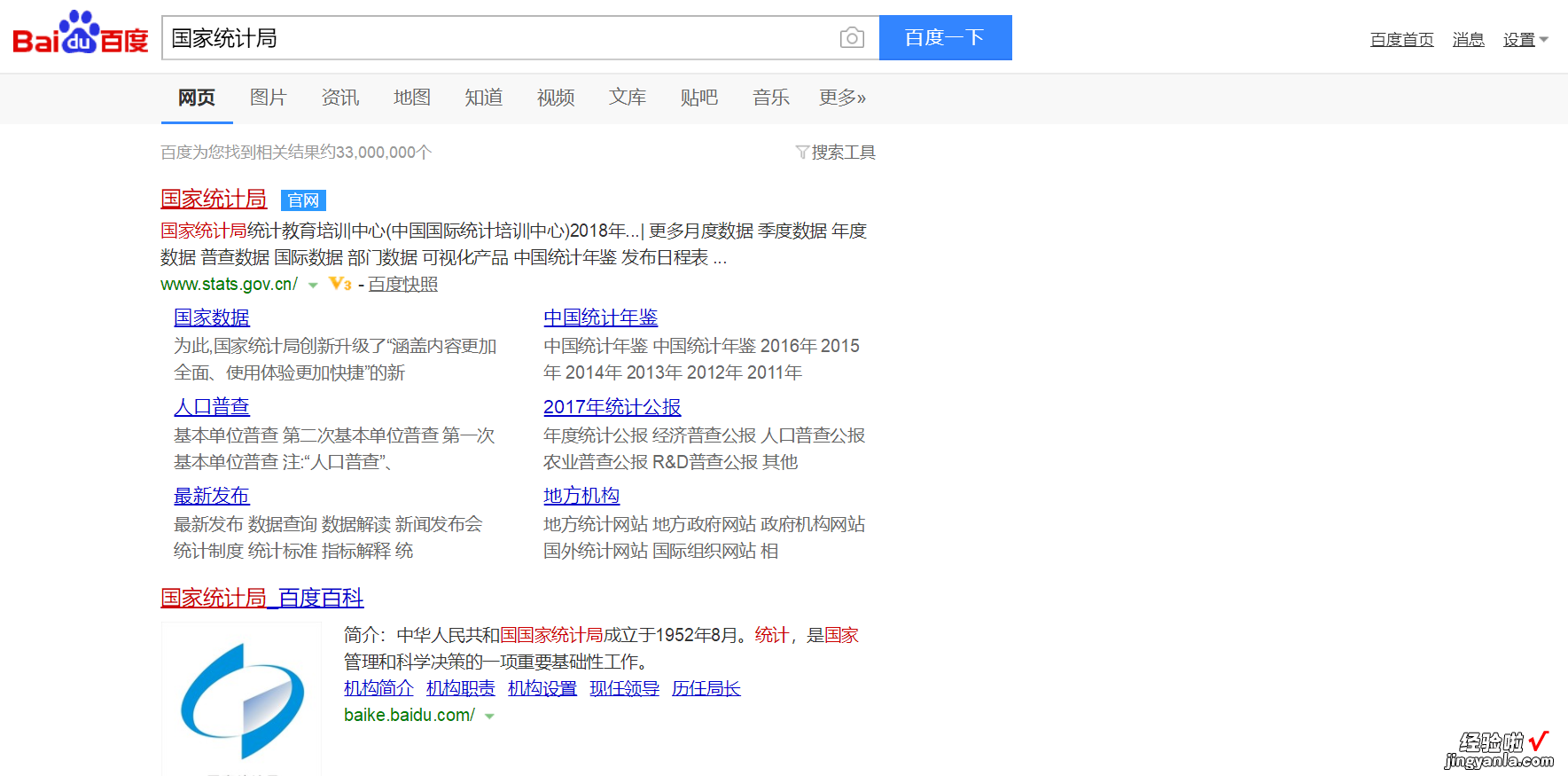1568x776 pixels.
Task: Click the 百度一下 search button
Action: pyautogui.click(x=945, y=38)
